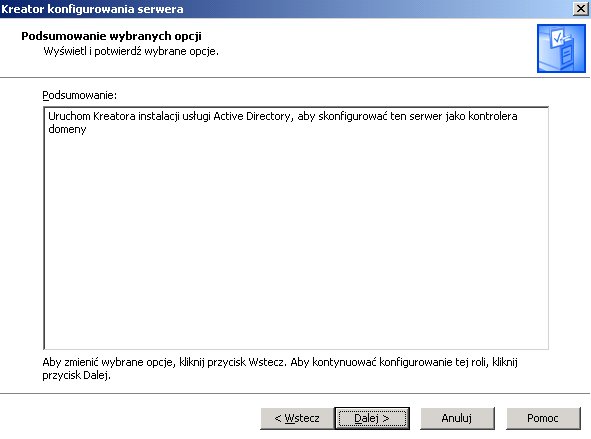Click the Podsumowanie wybranych opcji heading

pyautogui.click(x=111, y=36)
